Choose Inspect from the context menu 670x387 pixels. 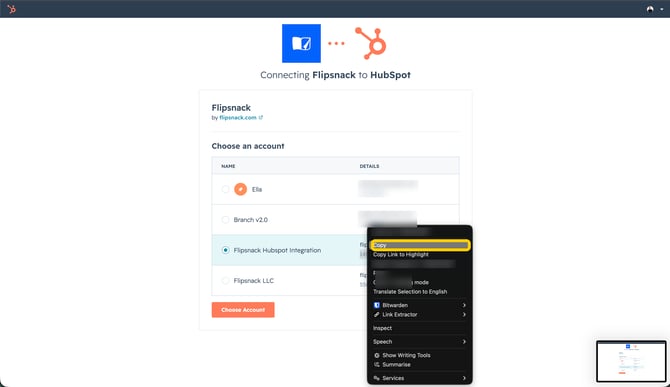click(x=420, y=328)
